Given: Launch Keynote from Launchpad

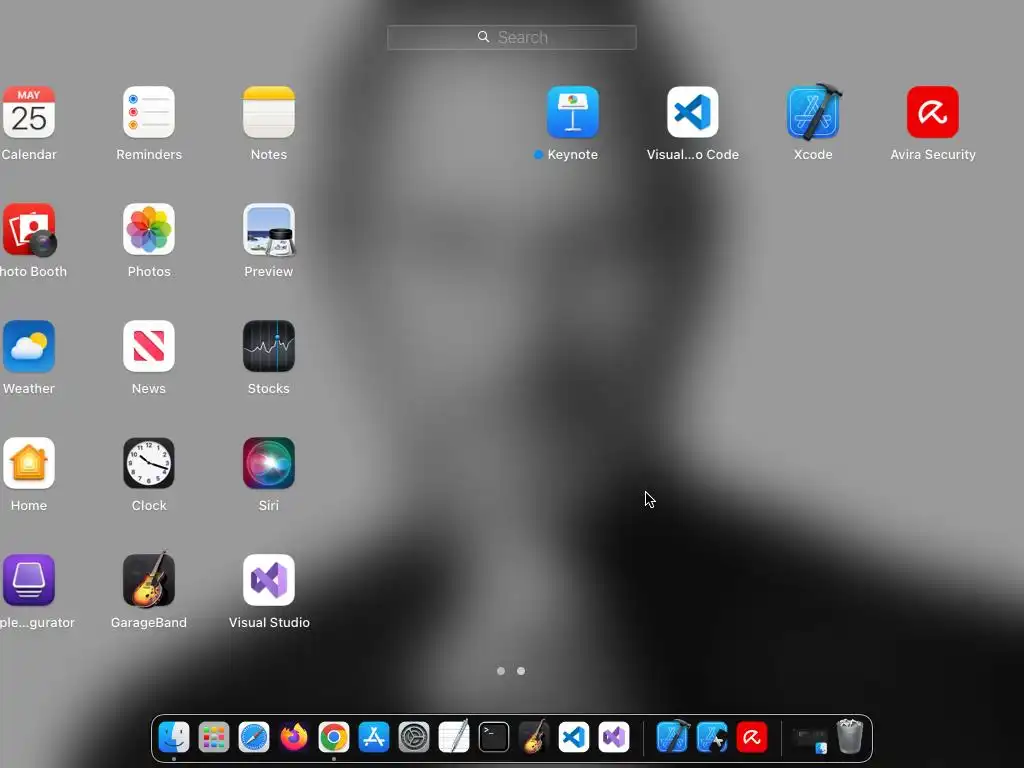Looking at the screenshot, I should [573, 112].
